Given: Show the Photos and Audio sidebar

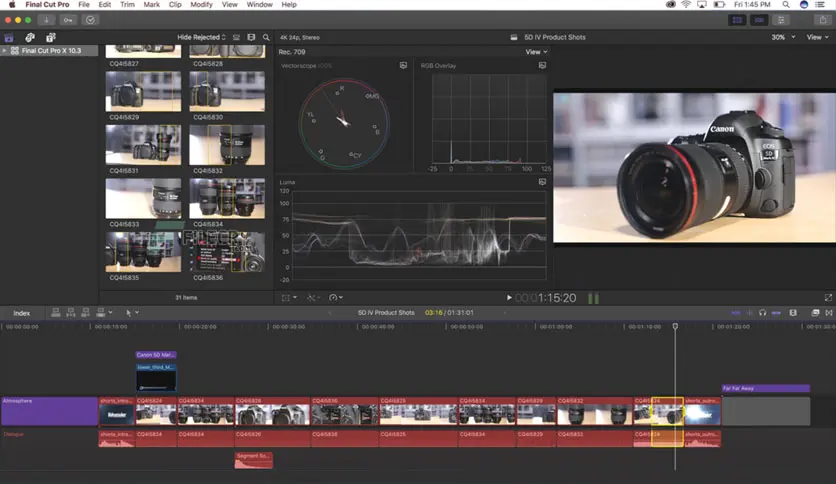Looking at the screenshot, I should tap(30, 37).
